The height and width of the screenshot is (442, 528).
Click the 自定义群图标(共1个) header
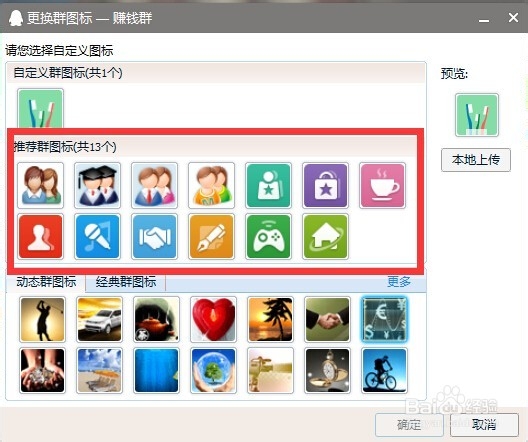[x=216, y=73]
